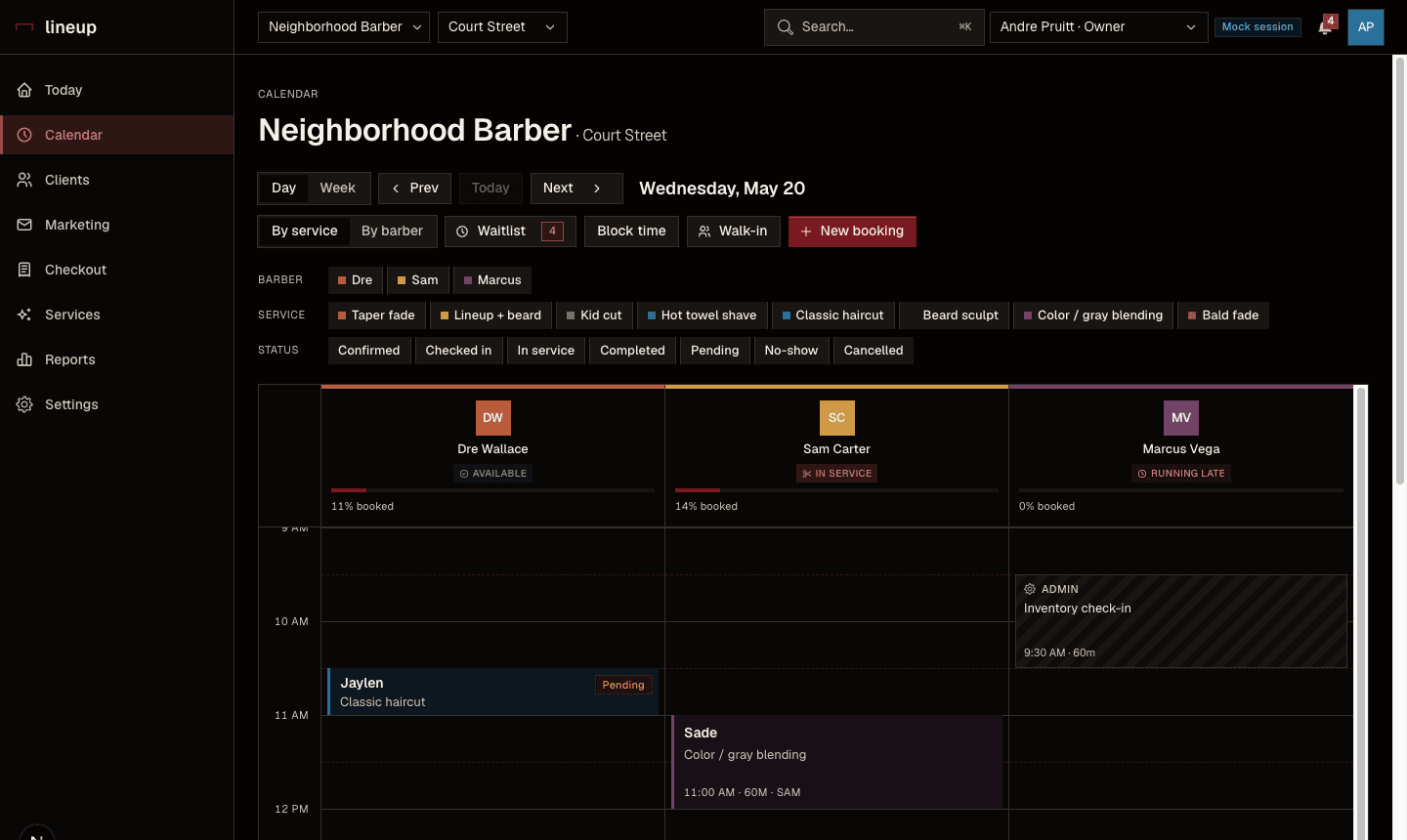Screen dimensions: 1407x840
Task: Open the Court Street location dropdown
Action: 502,27
